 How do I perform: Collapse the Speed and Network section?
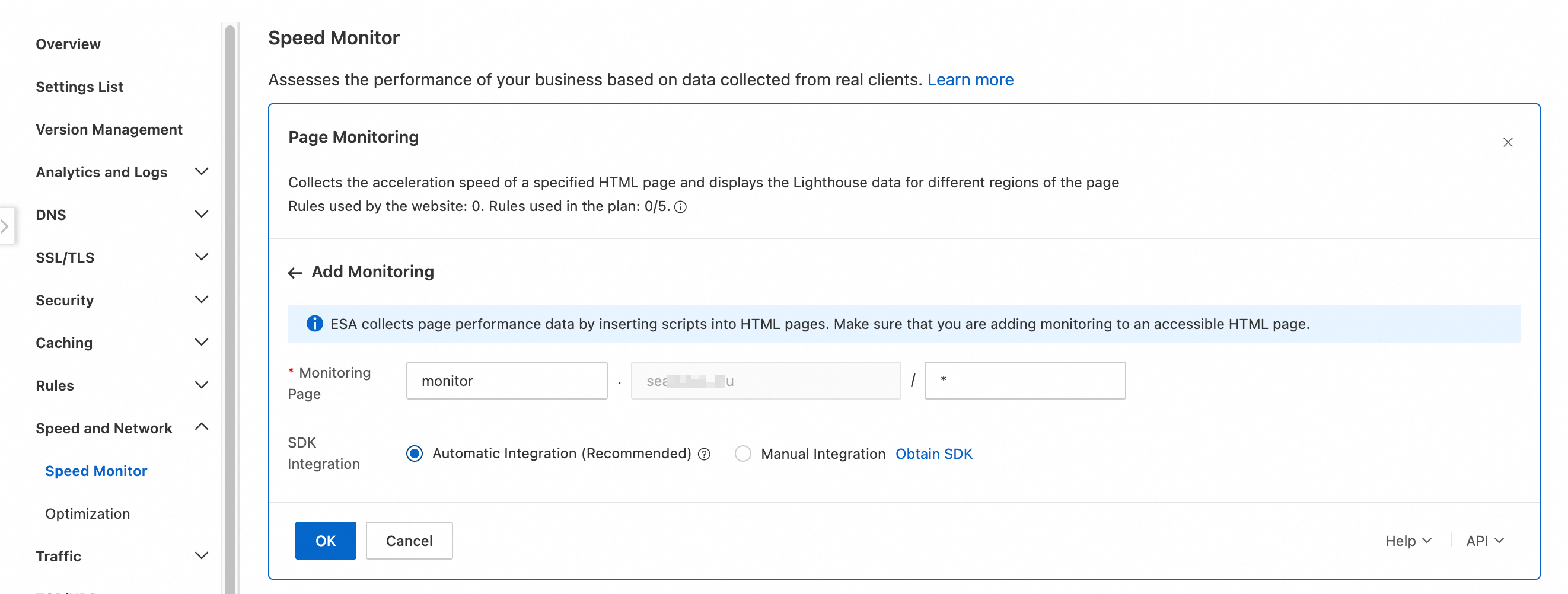pyautogui.click(x=201, y=427)
